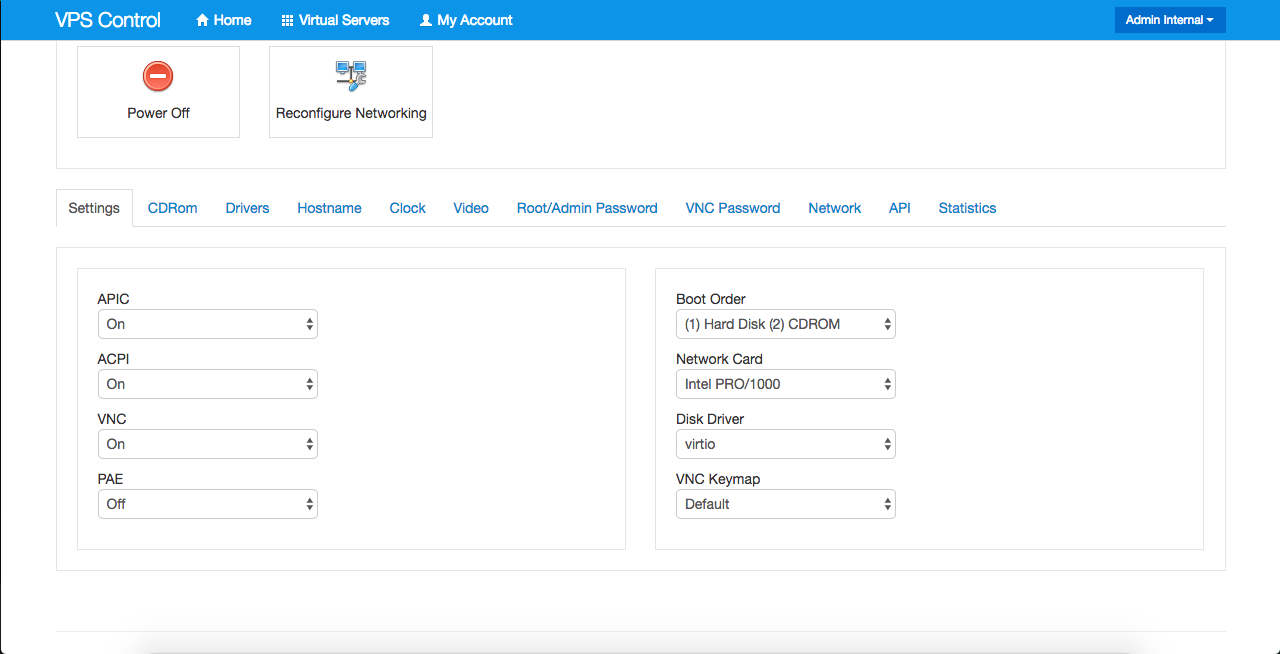This screenshot has height=654, width=1280.
Task: Click the My Account user icon
Action: tap(426, 20)
